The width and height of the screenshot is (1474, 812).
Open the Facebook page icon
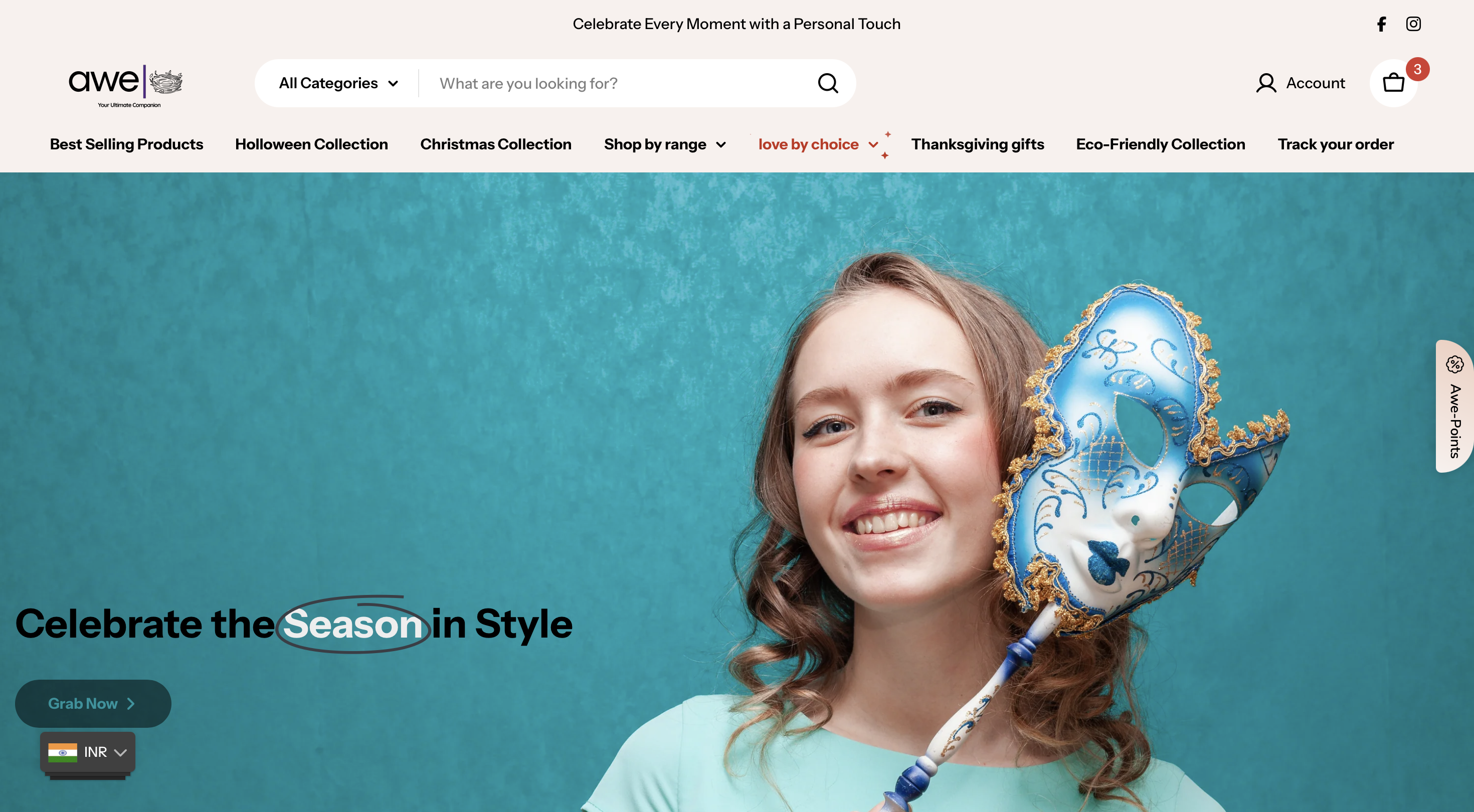1381,24
